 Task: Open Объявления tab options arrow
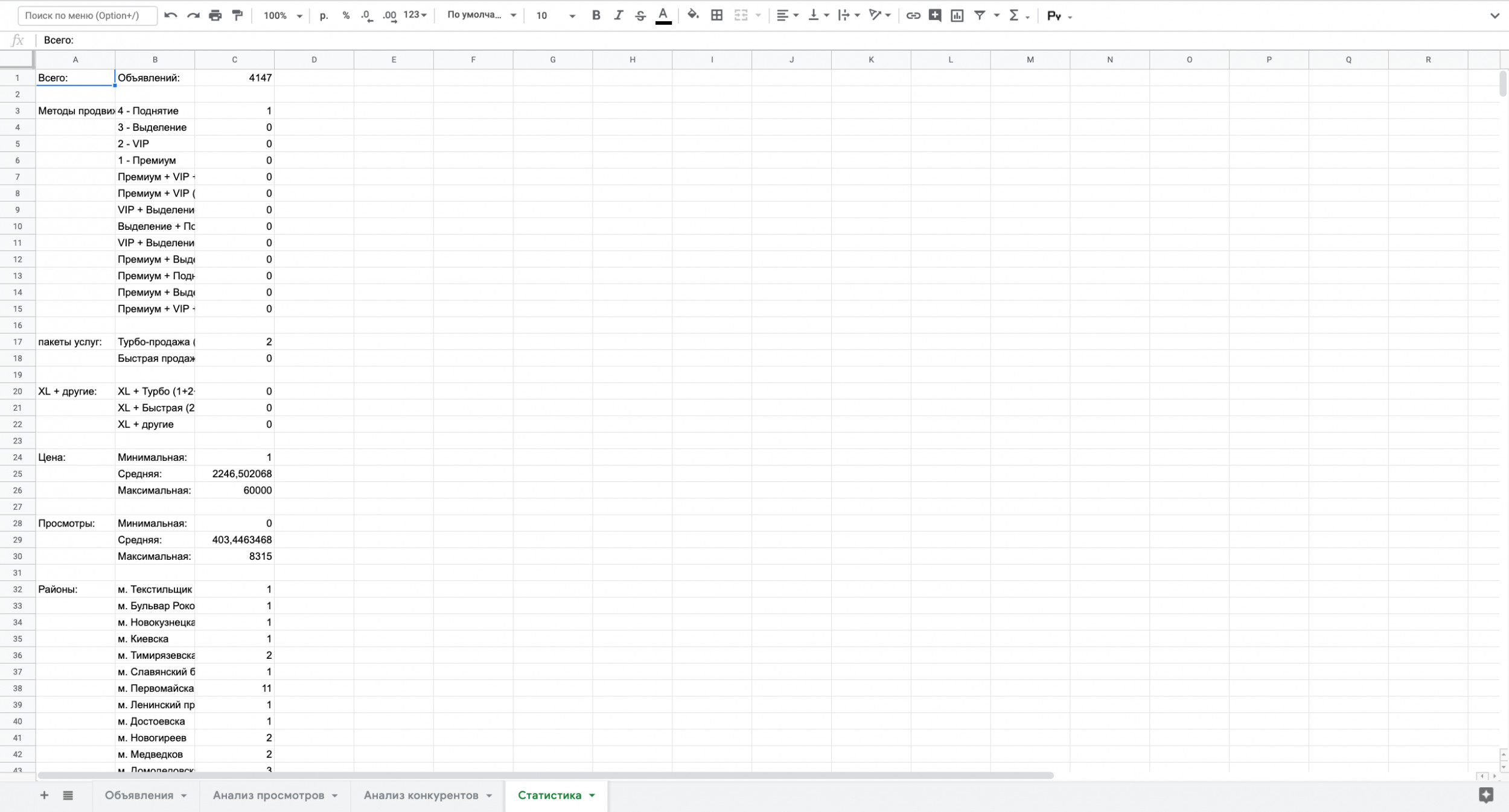(183, 796)
